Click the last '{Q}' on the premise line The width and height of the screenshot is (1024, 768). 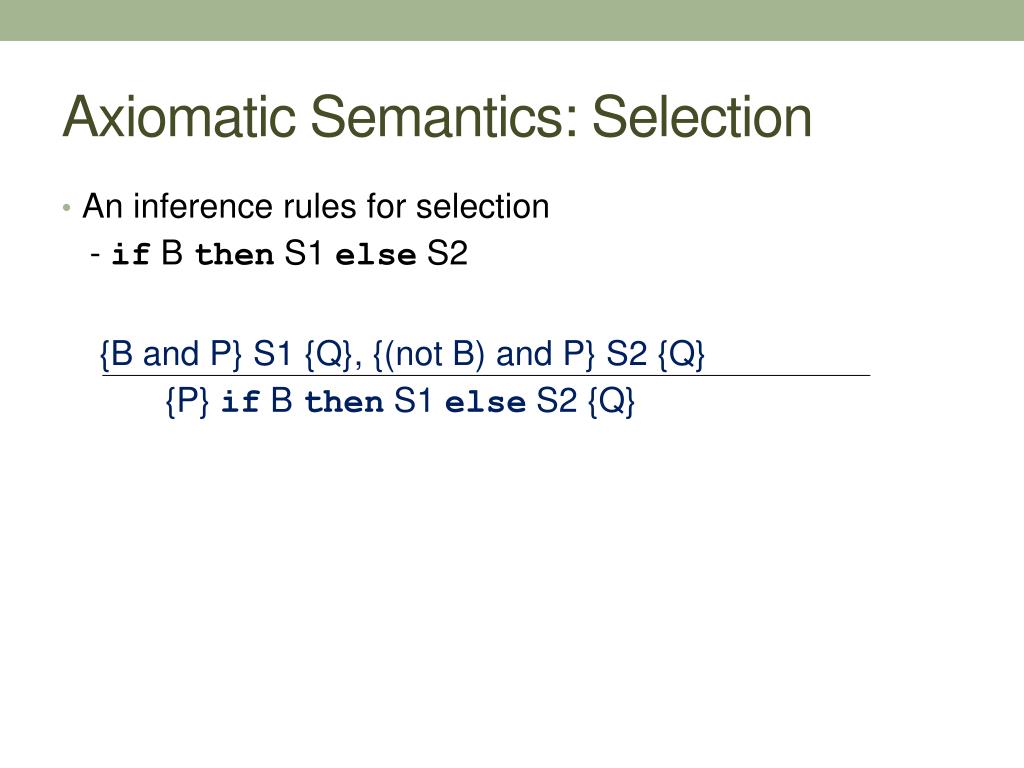coord(681,354)
